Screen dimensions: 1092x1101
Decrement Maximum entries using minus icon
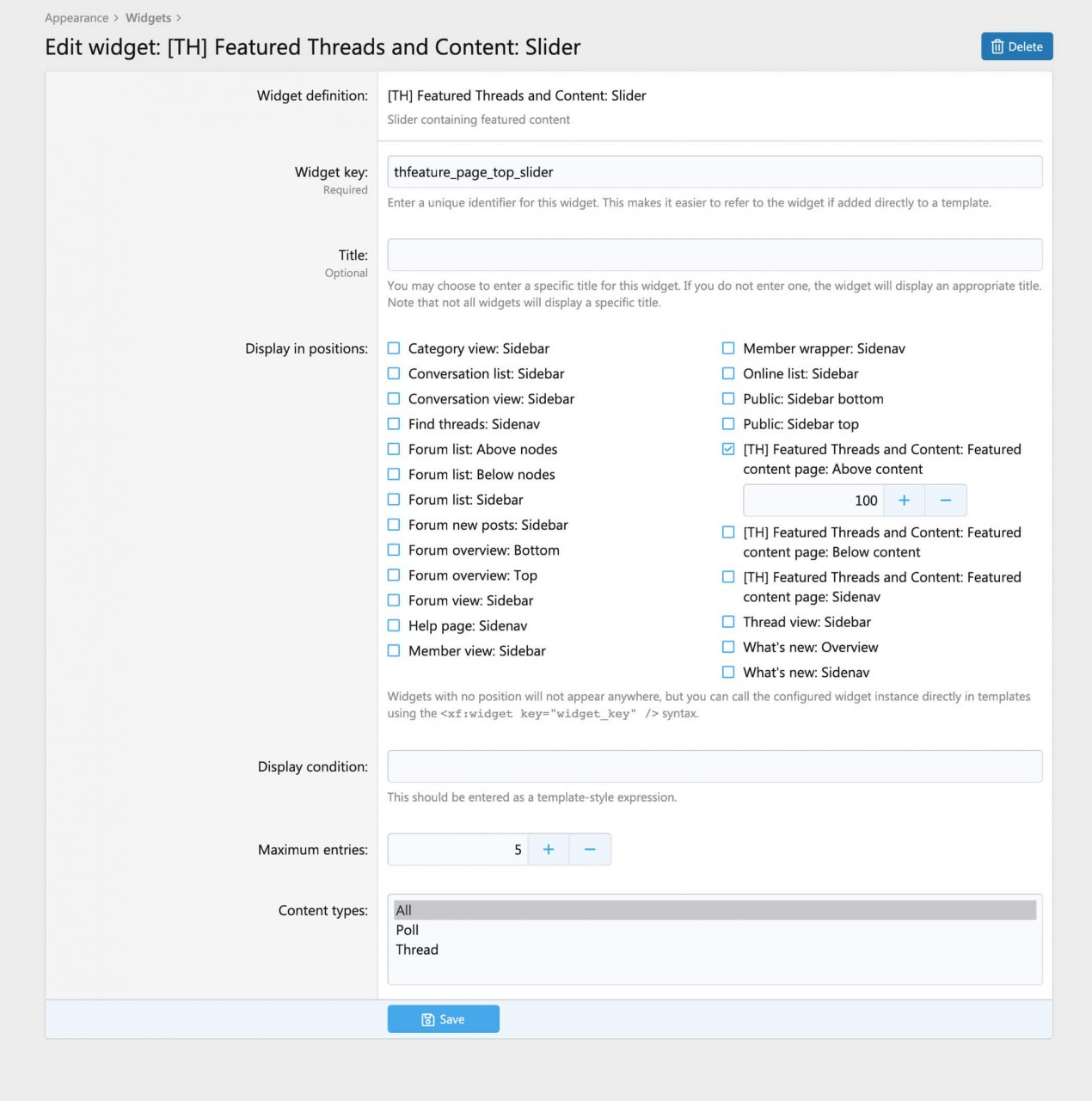(590, 850)
